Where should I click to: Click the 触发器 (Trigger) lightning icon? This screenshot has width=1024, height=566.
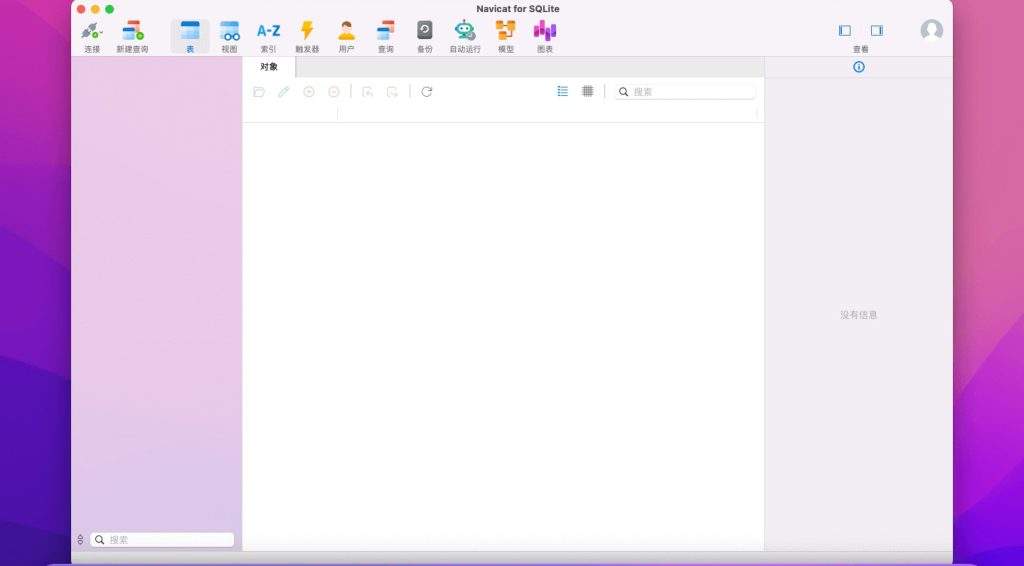point(307,31)
